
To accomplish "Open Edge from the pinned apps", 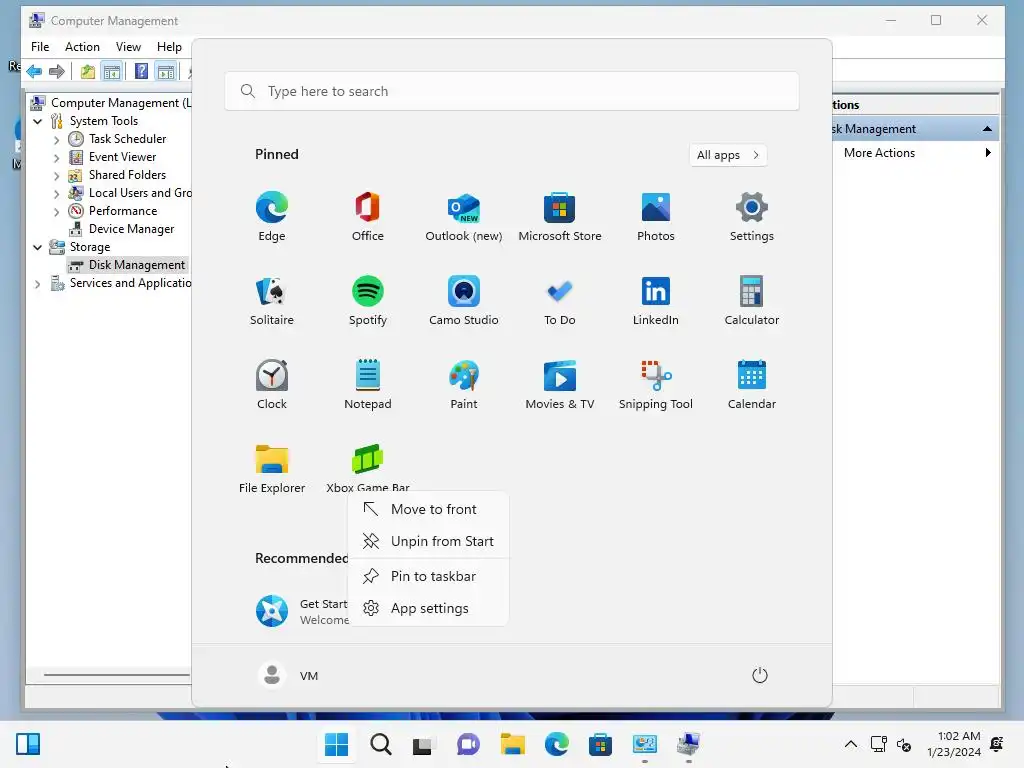I will click(x=272, y=217).
